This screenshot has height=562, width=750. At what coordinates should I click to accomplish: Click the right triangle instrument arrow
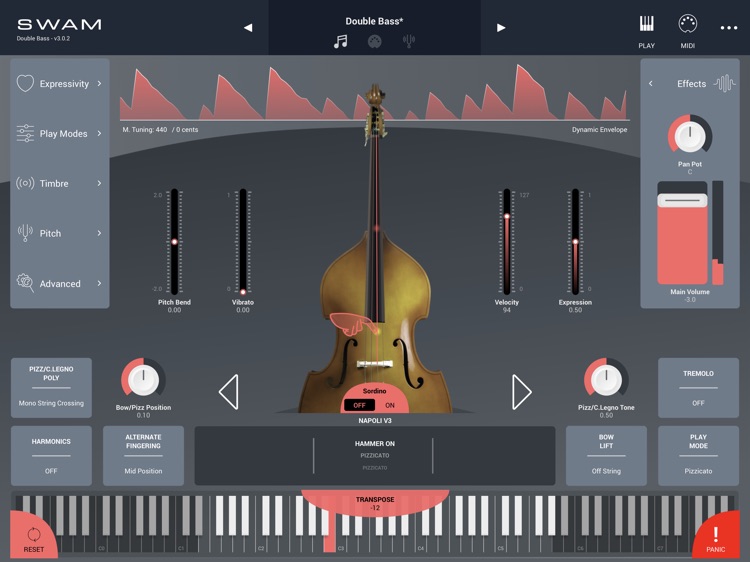point(521,392)
